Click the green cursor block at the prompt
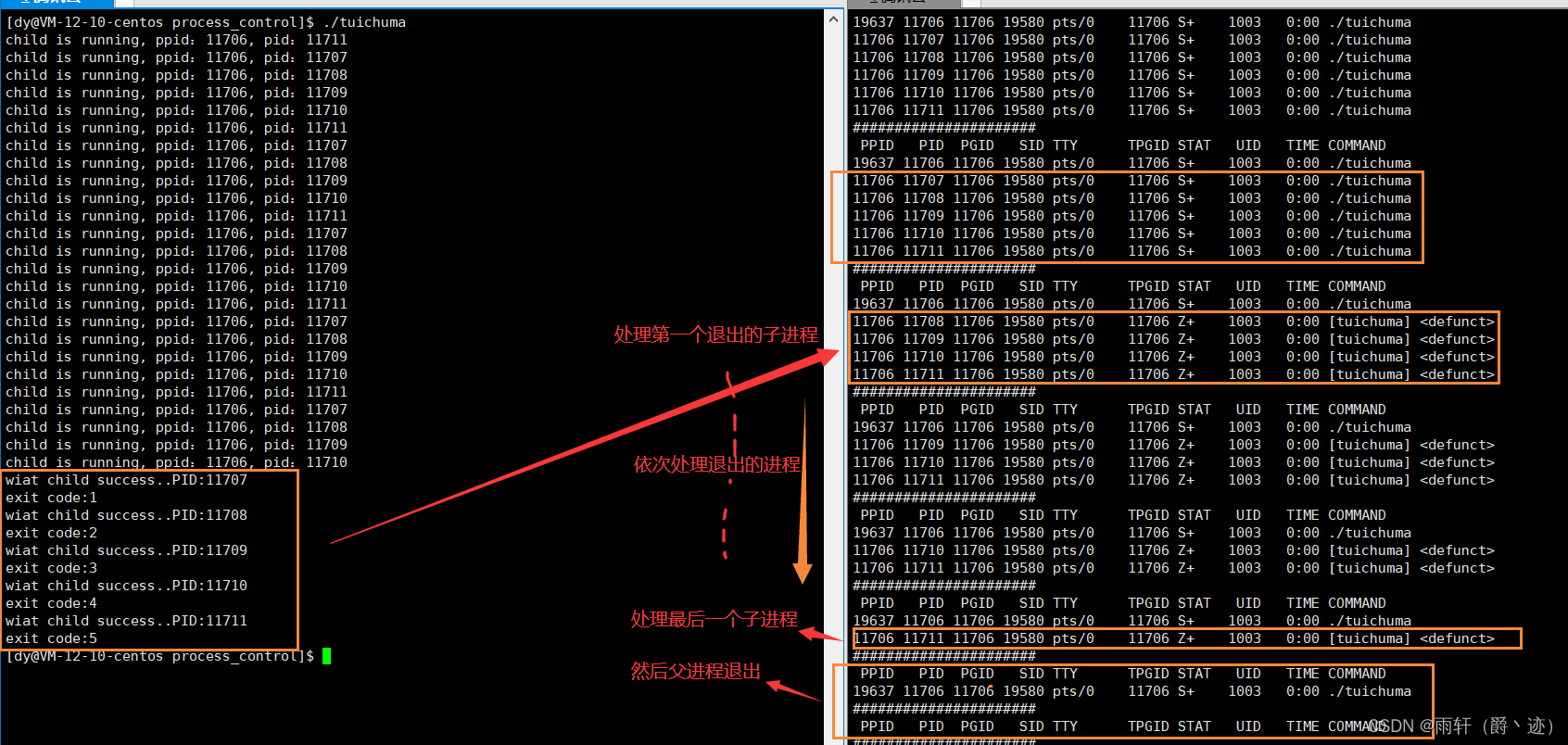The image size is (1568, 745). coord(326,656)
